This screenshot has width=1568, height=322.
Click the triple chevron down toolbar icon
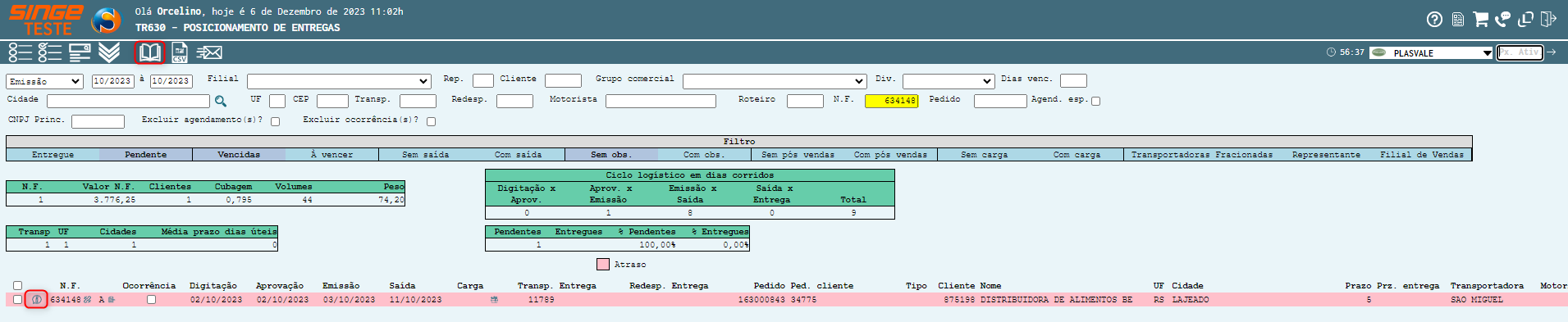(109, 52)
